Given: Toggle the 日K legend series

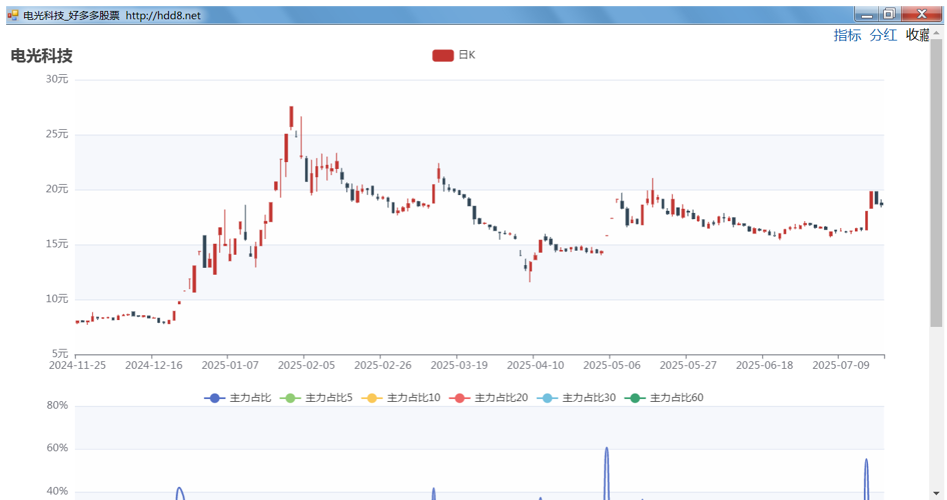Looking at the screenshot, I should 454,55.
